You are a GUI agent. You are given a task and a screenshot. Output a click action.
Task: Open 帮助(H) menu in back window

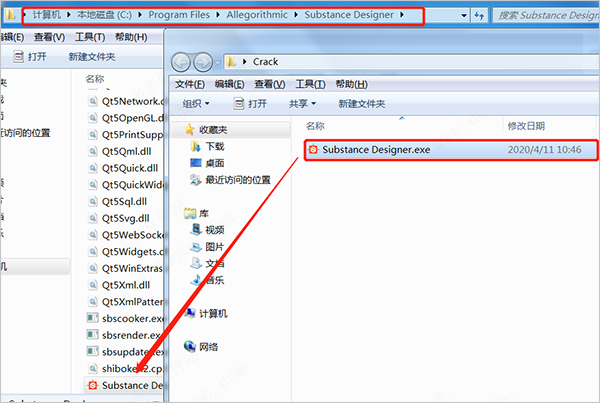pyautogui.click(x=131, y=37)
